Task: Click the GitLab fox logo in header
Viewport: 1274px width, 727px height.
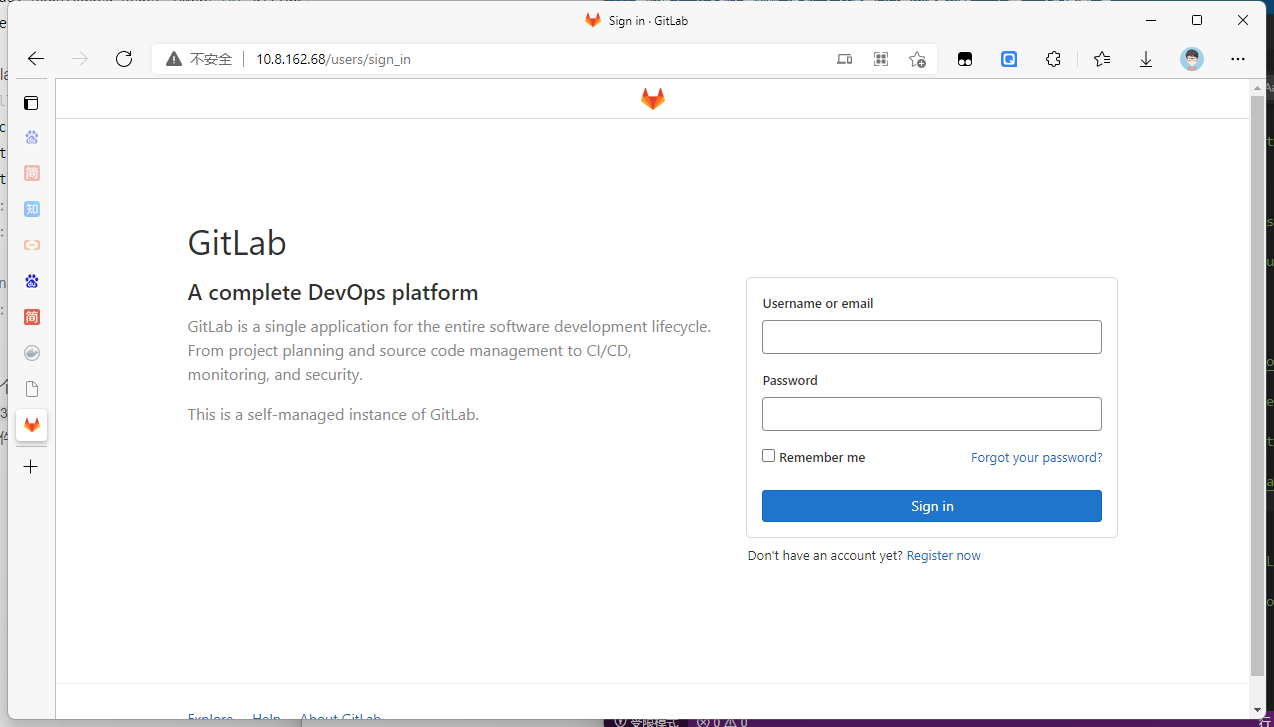Action: pos(653,99)
